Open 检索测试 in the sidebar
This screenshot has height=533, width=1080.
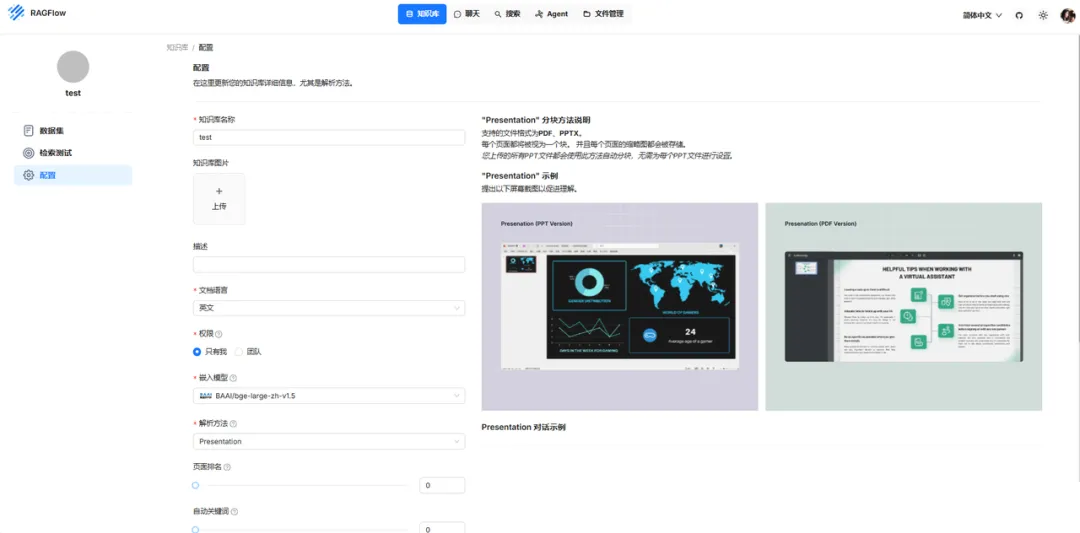[73, 153]
